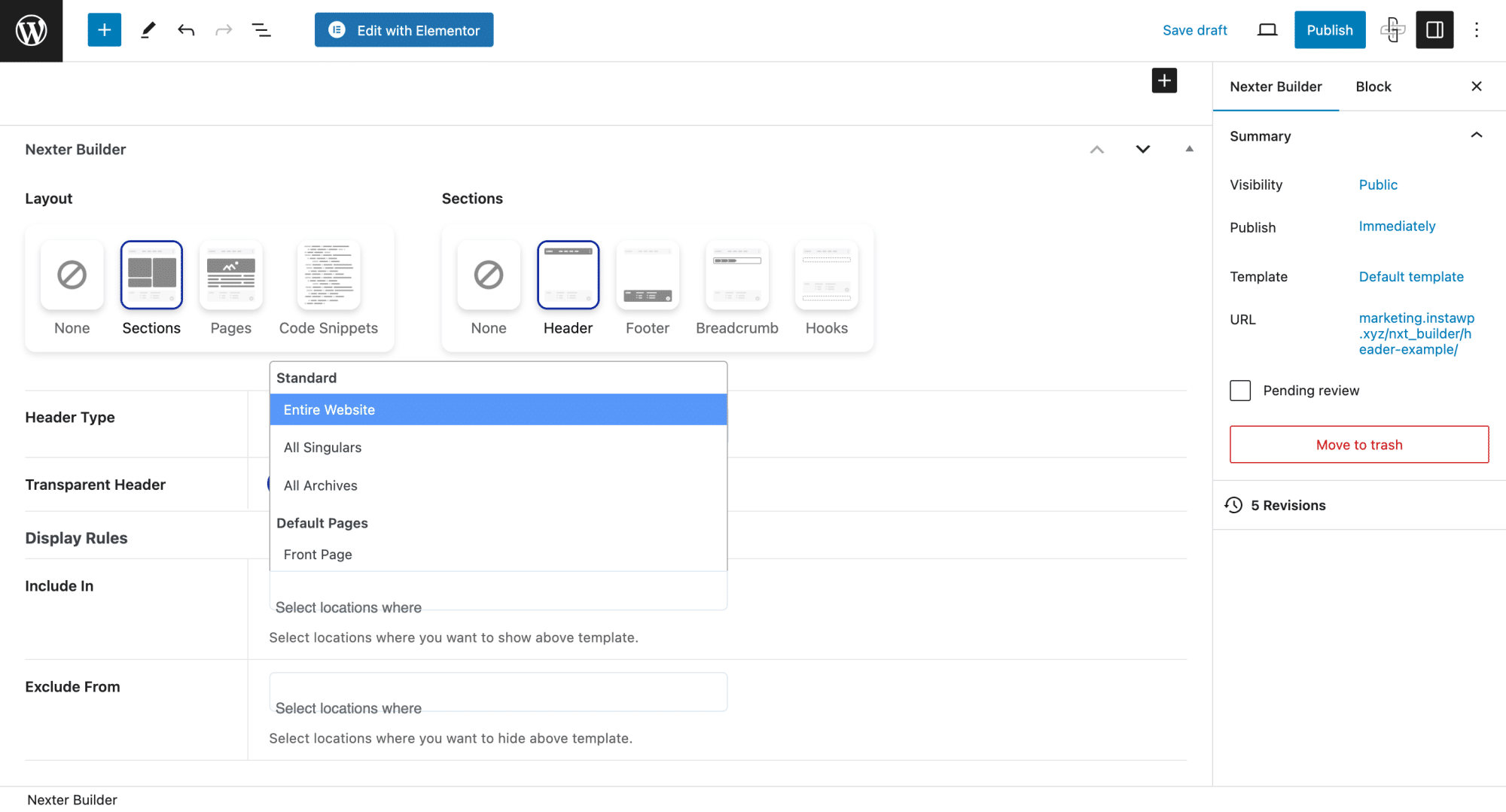The height and width of the screenshot is (812, 1506).
Task: Open Document Overview list icon
Action: click(261, 30)
